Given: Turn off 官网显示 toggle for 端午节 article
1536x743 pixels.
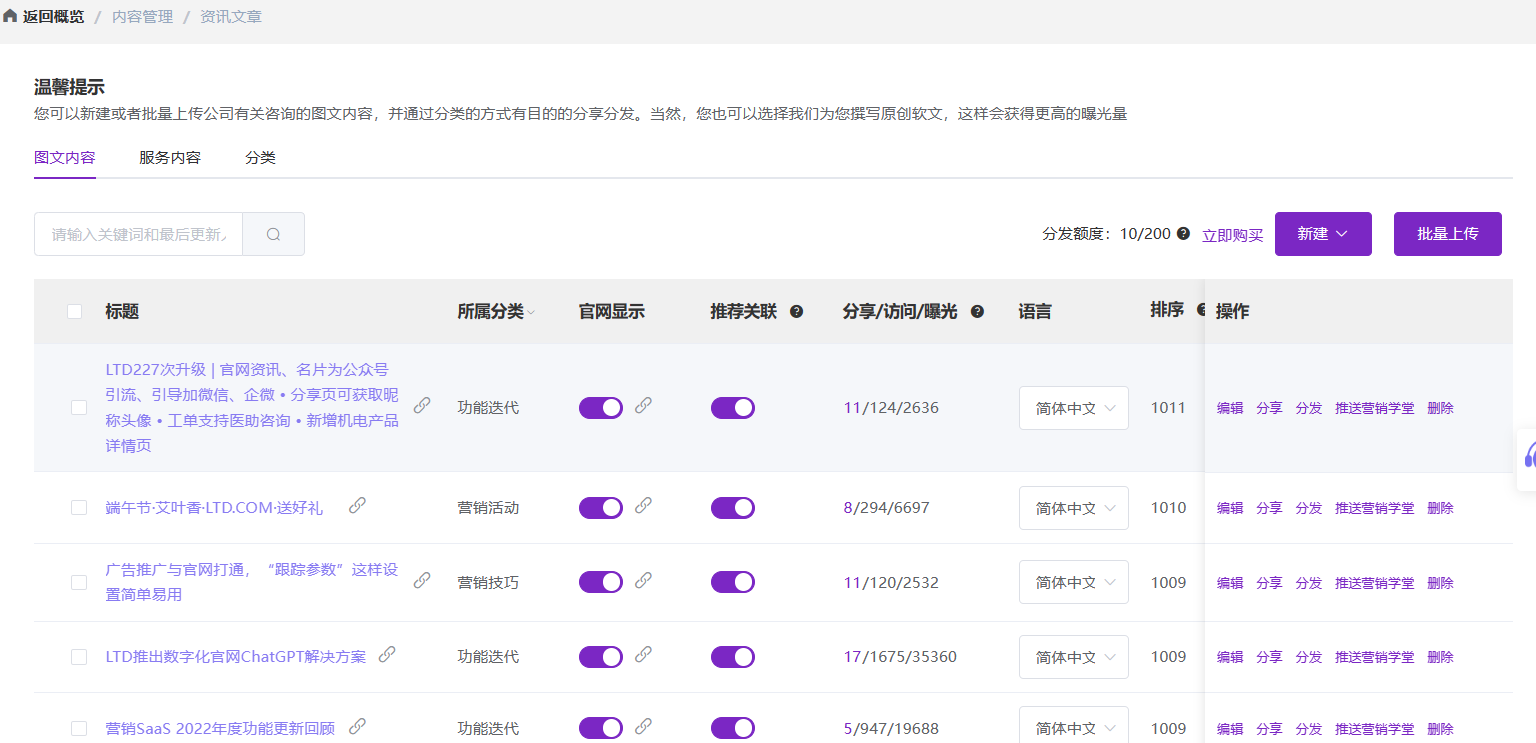Looking at the screenshot, I should click(600, 508).
